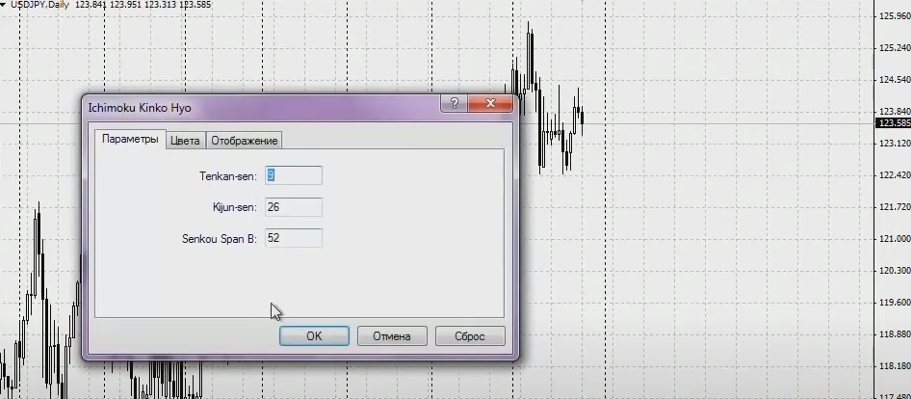Click the Отмена button

[392, 336]
